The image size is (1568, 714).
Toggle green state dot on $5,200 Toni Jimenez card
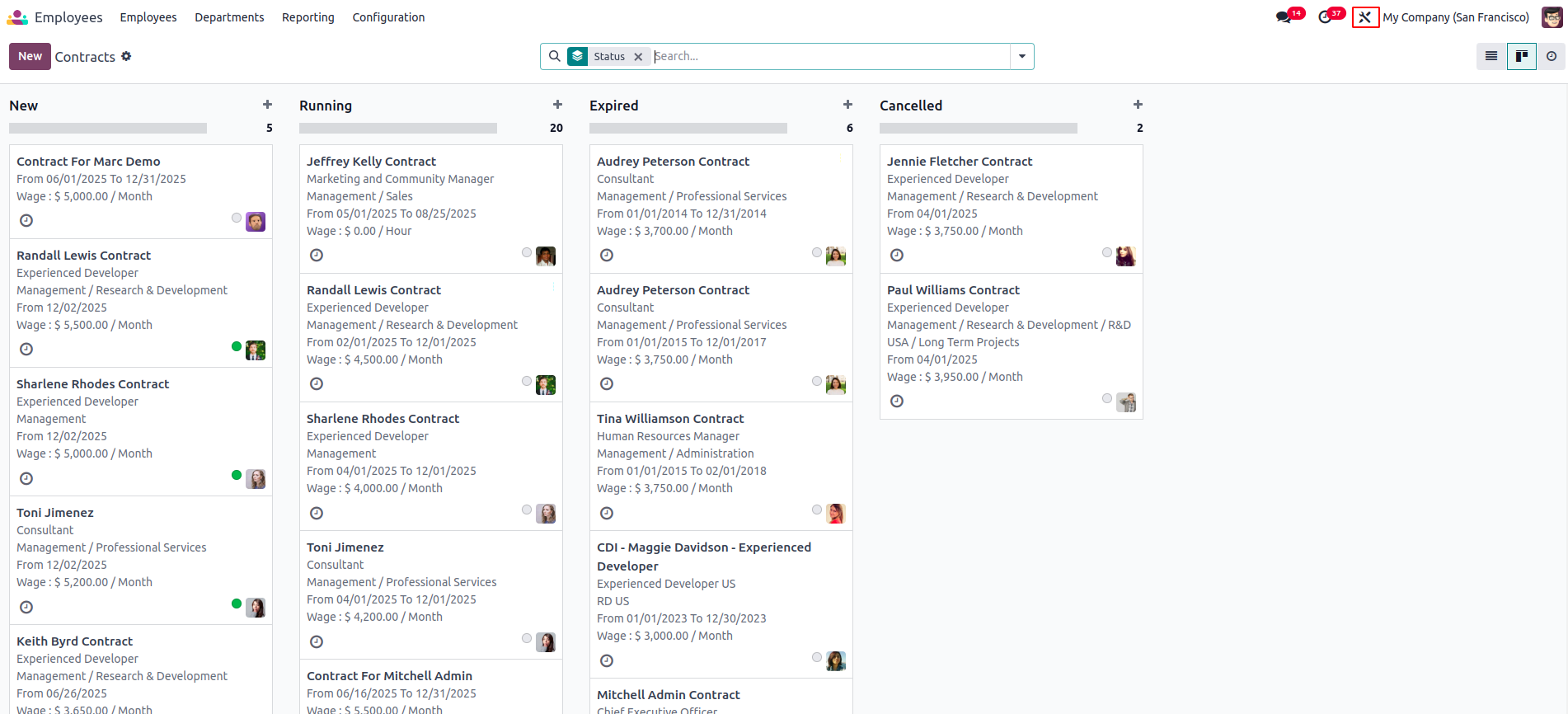coord(237,604)
